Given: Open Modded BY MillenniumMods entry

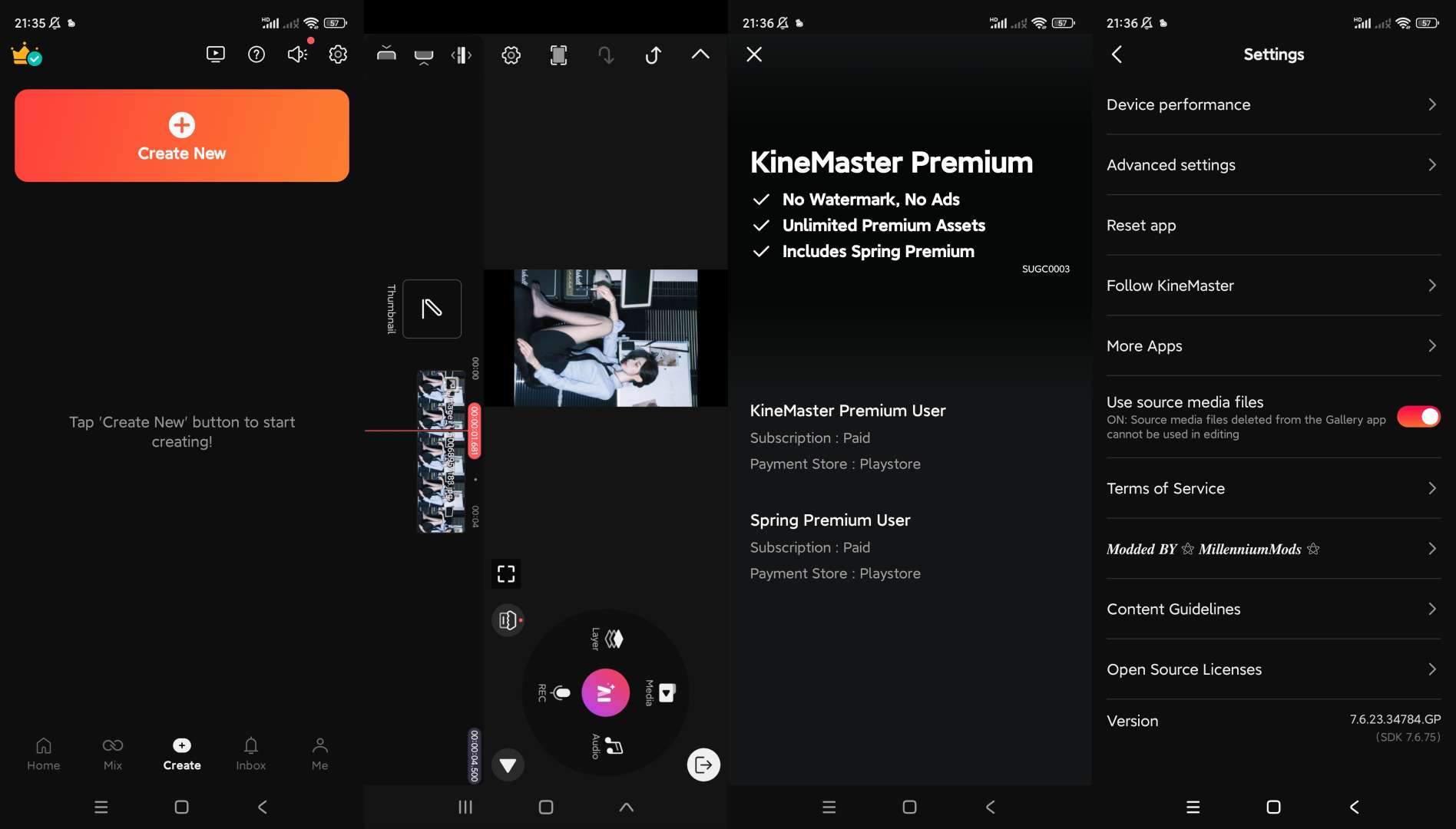Looking at the screenshot, I should (x=1274, y=549).
